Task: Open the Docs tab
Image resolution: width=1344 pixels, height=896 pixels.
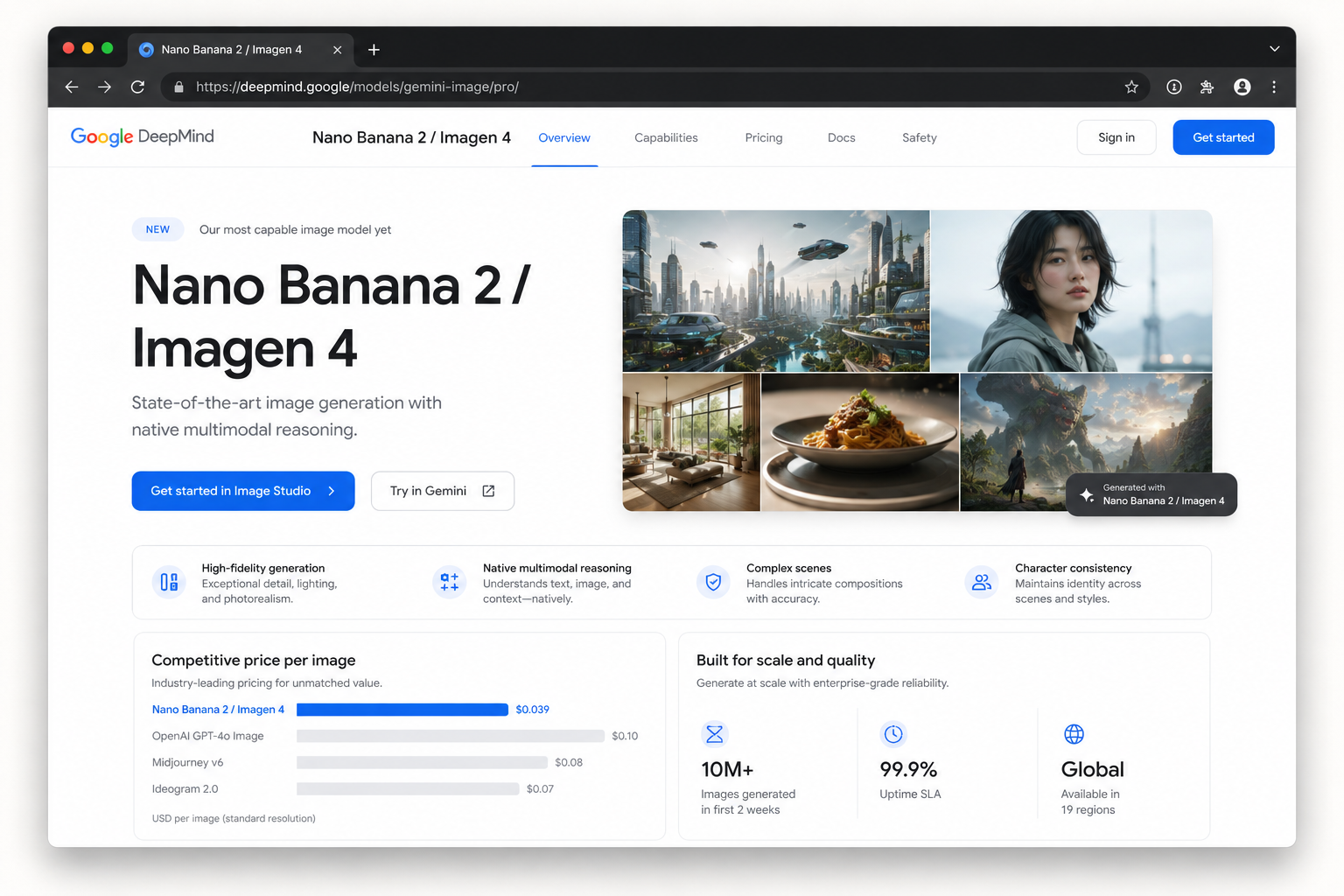Action: [x=842, y=137]
